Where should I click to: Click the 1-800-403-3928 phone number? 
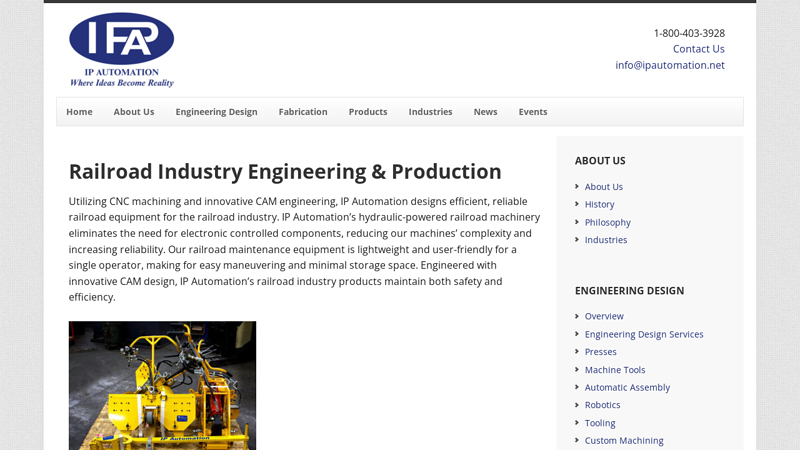click(x=689, y=33)
